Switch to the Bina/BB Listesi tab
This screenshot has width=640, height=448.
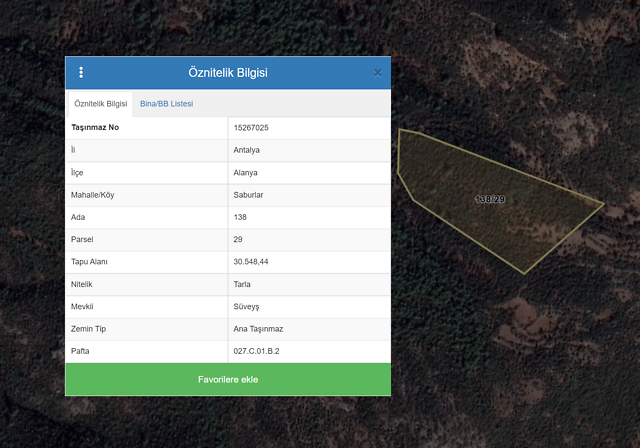pos(166,104)
